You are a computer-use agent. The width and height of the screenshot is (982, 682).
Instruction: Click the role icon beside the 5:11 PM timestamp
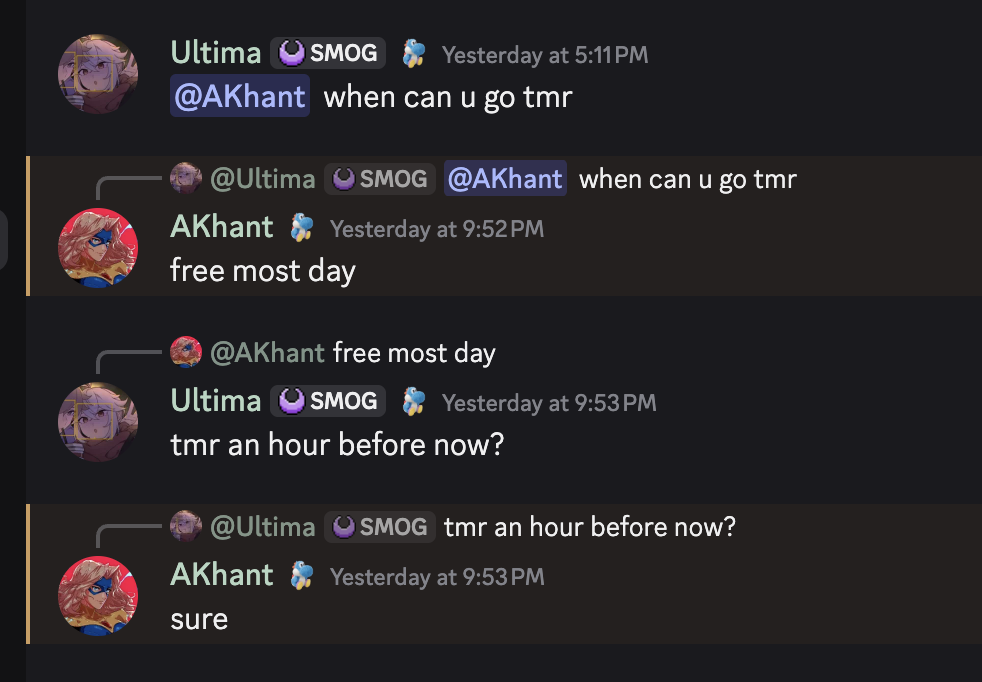pyautogui.click(x=414, y=54)
